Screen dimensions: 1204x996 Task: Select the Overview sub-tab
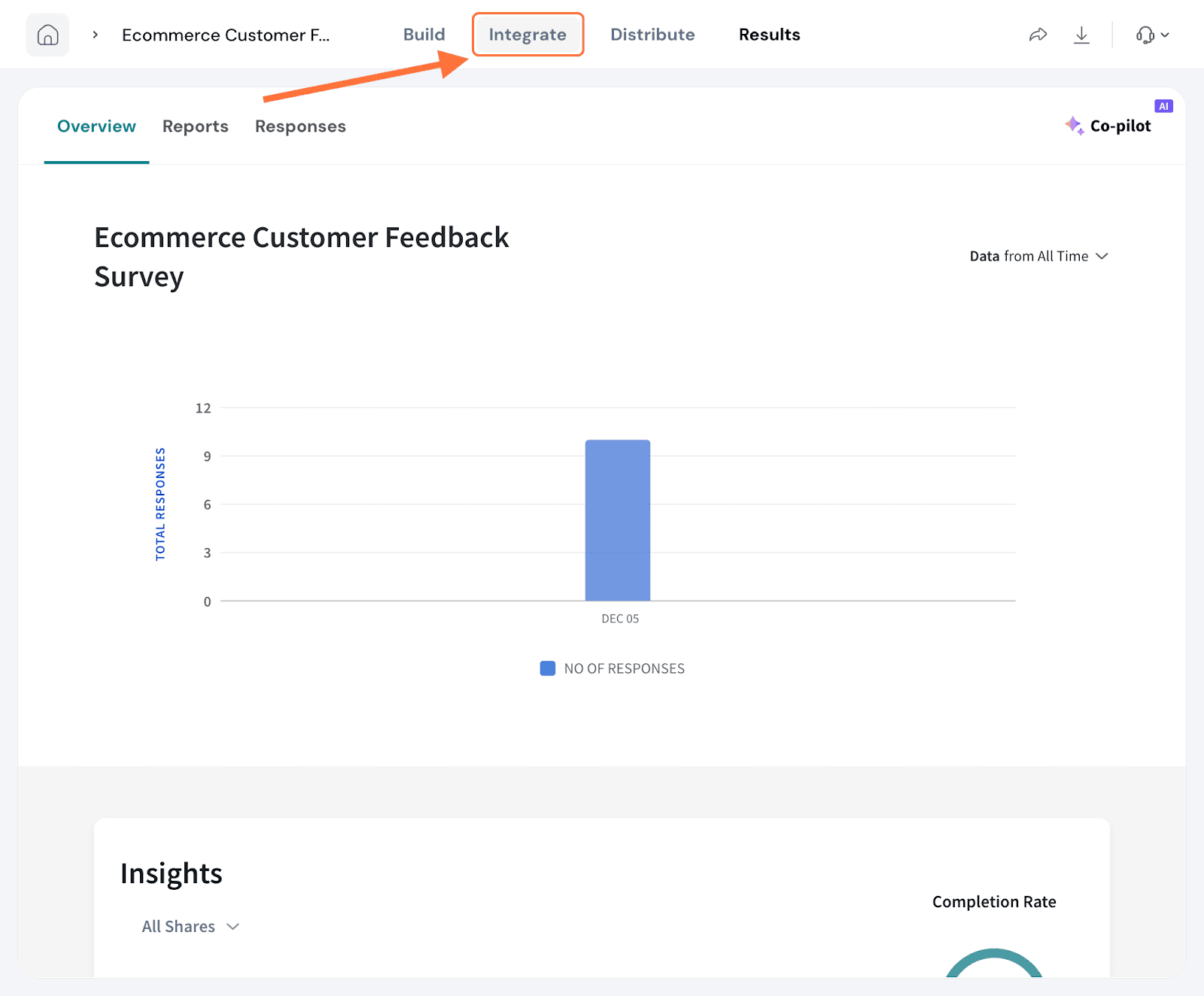point(96,126)
